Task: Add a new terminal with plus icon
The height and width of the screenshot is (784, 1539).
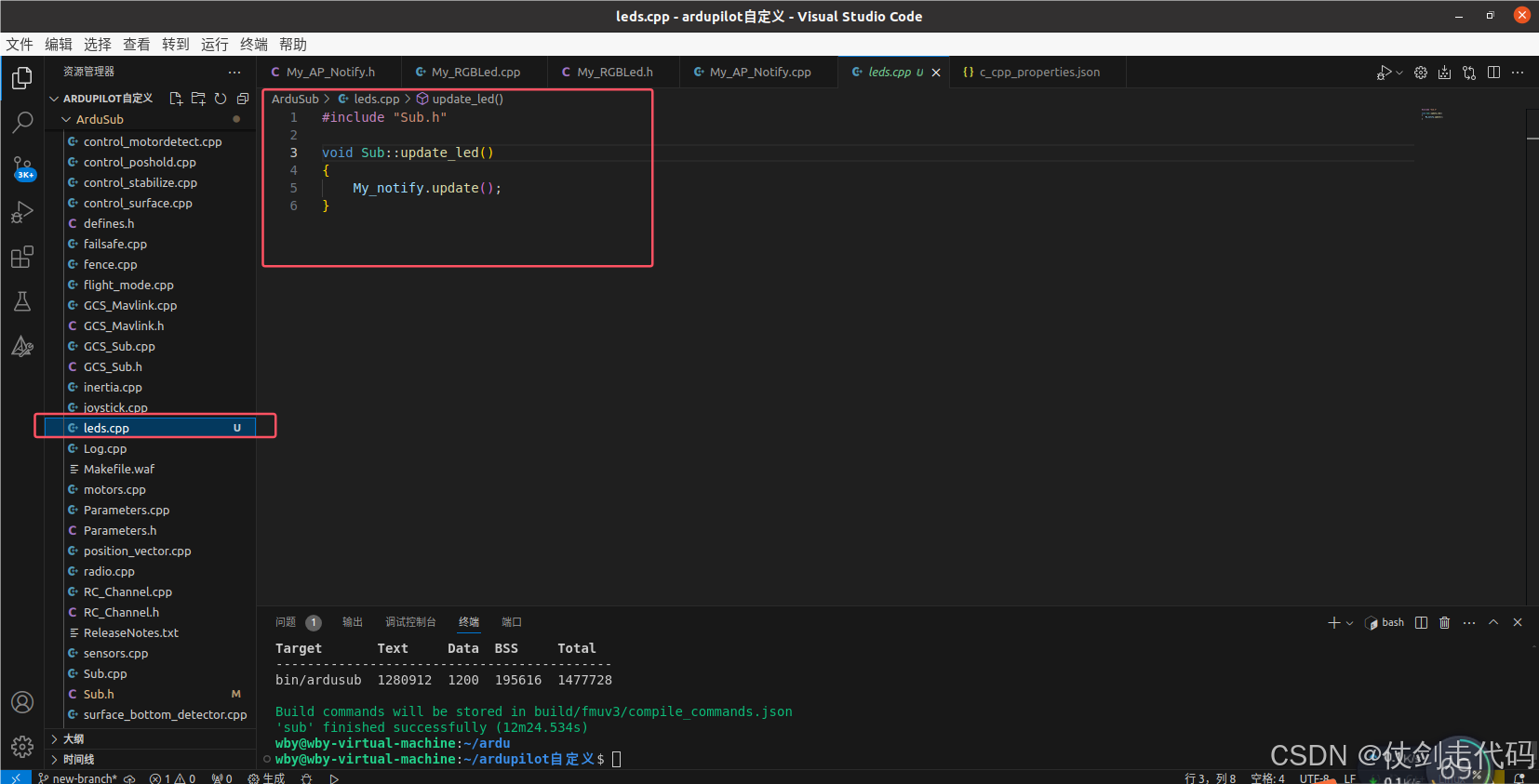Action: (x=1333, y=623)
